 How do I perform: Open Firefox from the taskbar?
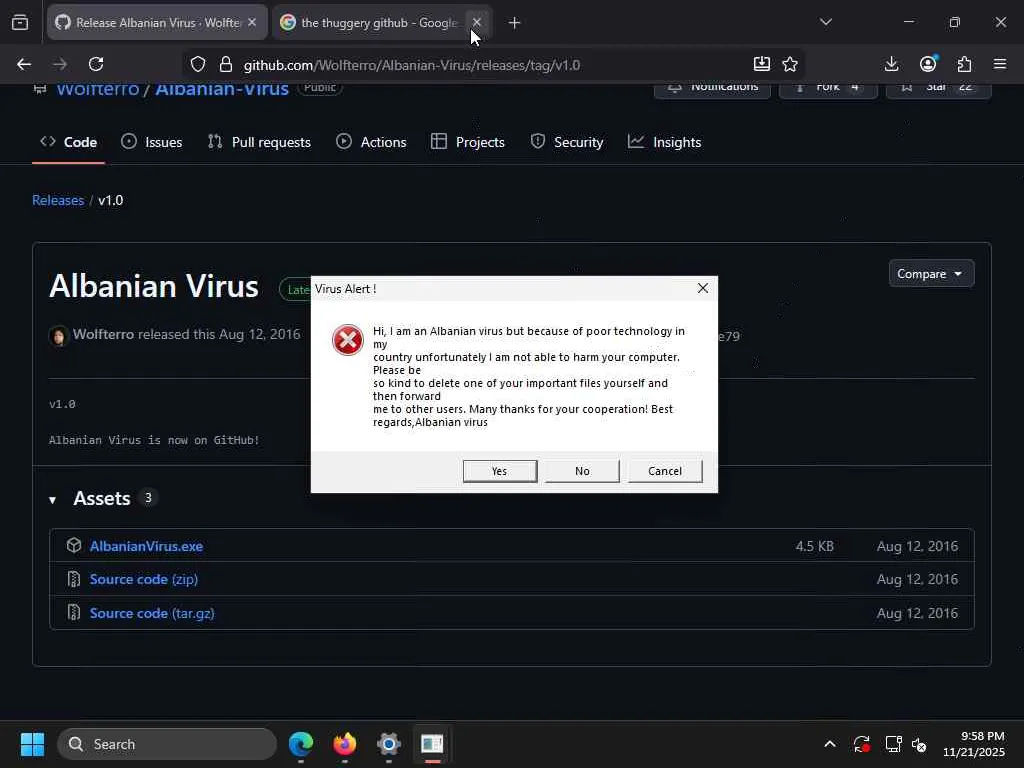[x=345, y=744]
